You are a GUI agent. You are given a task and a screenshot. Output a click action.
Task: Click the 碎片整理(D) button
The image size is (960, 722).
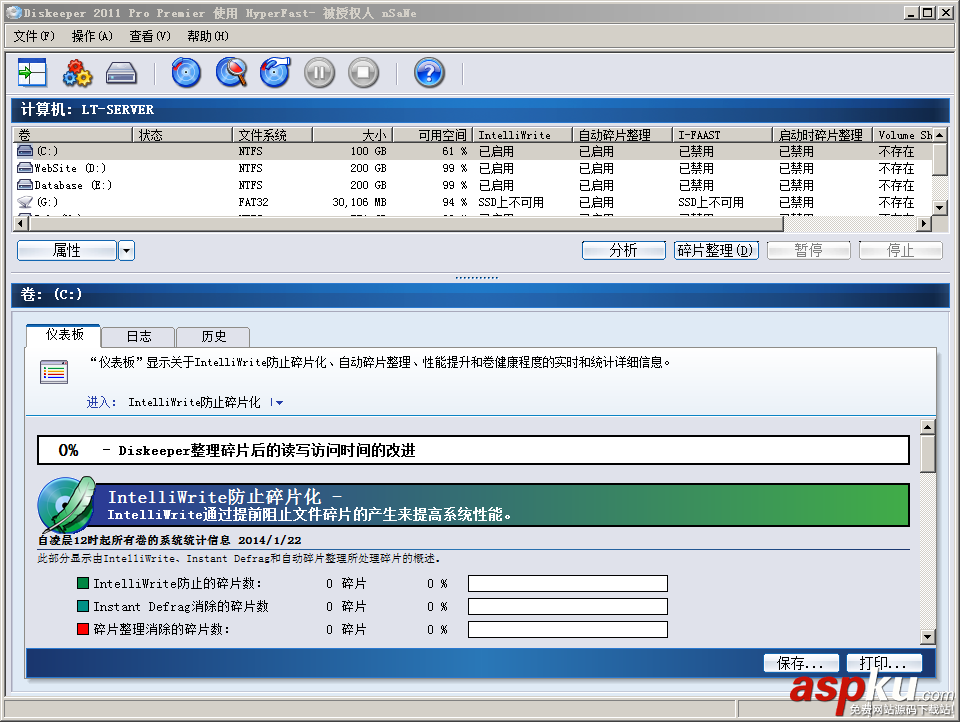(716, 250)
